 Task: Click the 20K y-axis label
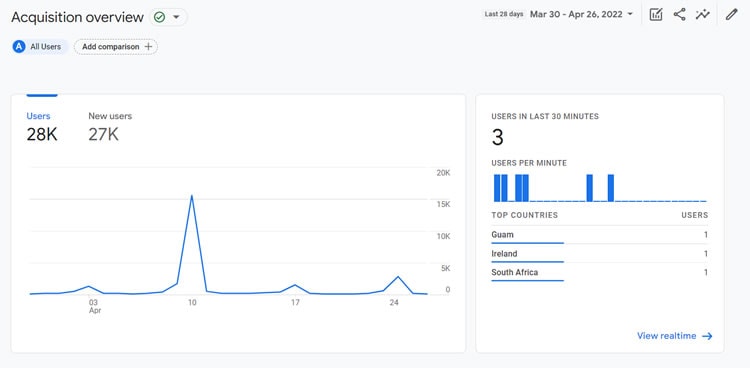[443, 173]
